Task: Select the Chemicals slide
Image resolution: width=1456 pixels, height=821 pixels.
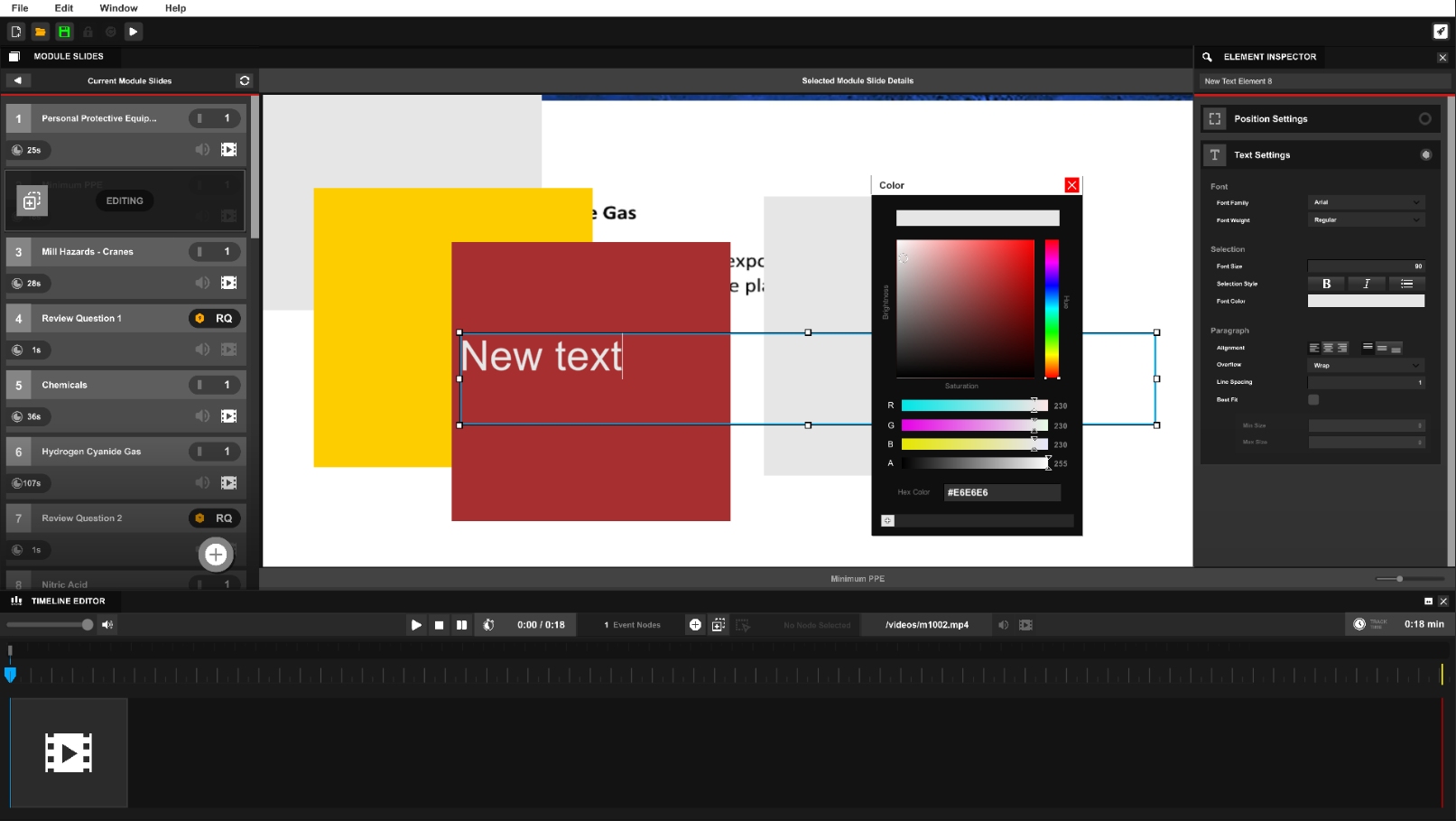Action: click(108, 385)
